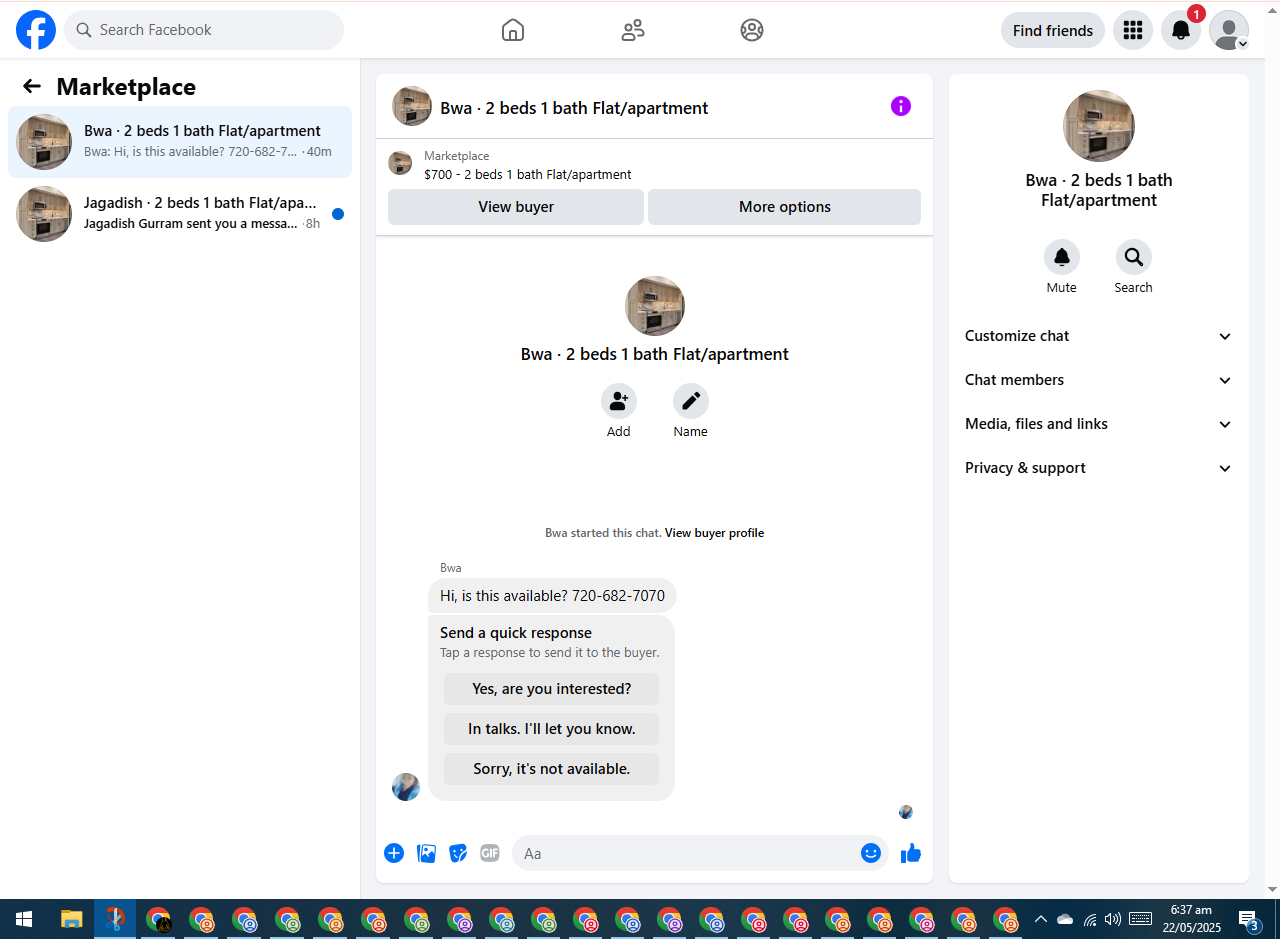Click the Windows Start button

point(24,919)
